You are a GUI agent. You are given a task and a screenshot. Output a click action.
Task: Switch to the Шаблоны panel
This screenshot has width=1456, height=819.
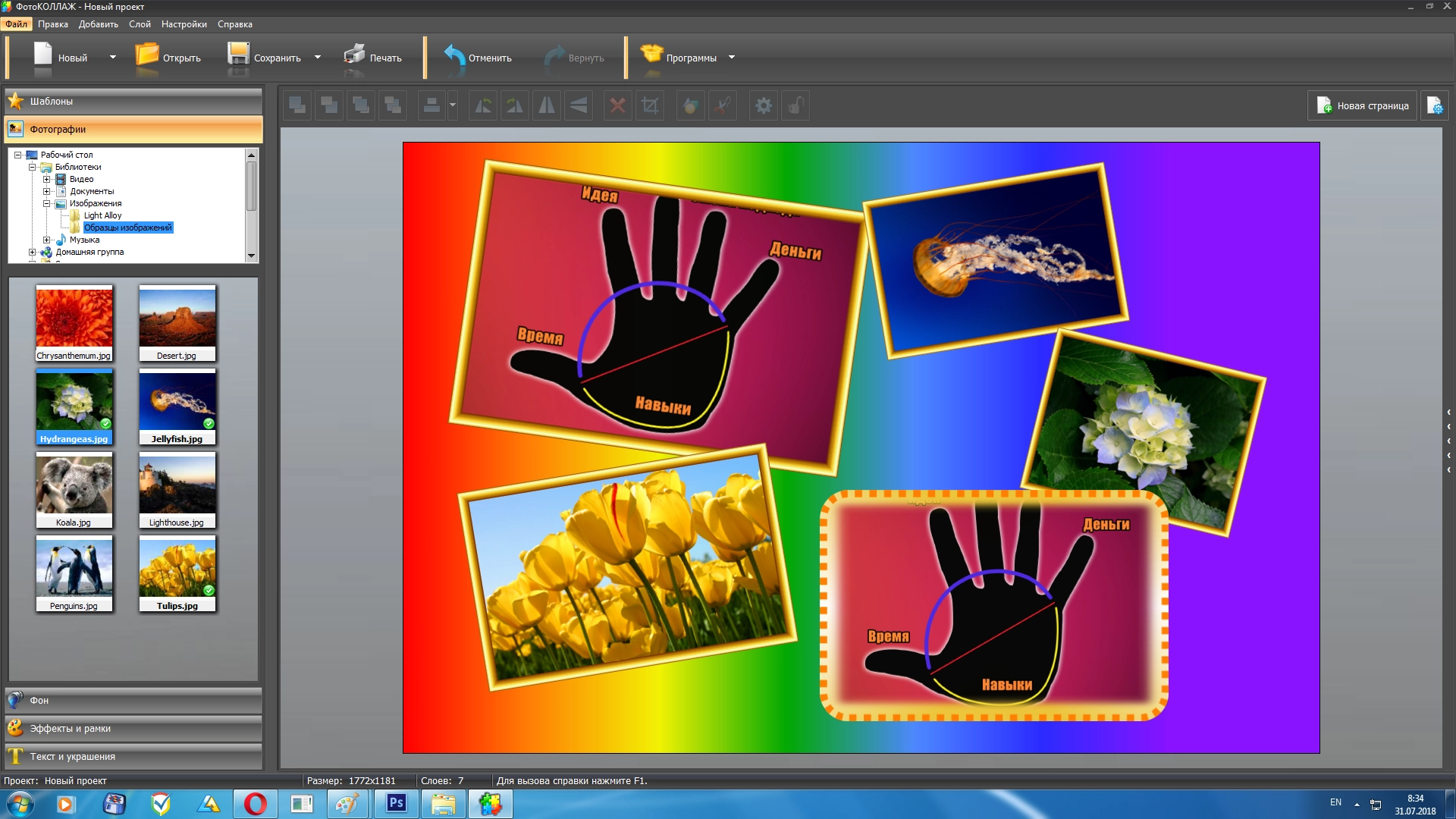point(133,101)
